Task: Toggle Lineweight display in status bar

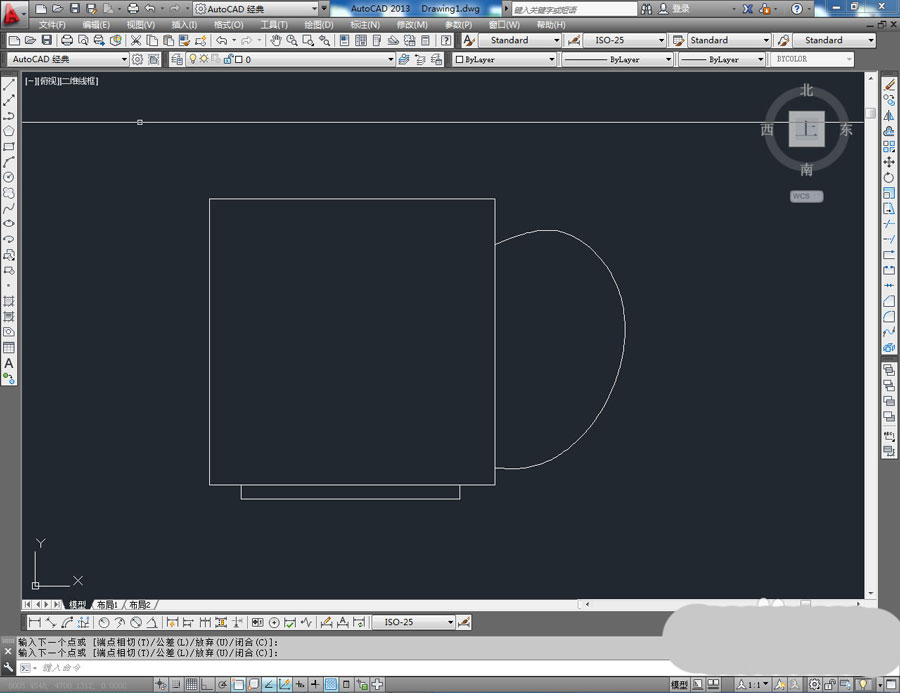Action: pyautogui.click(x=315, y=684)
